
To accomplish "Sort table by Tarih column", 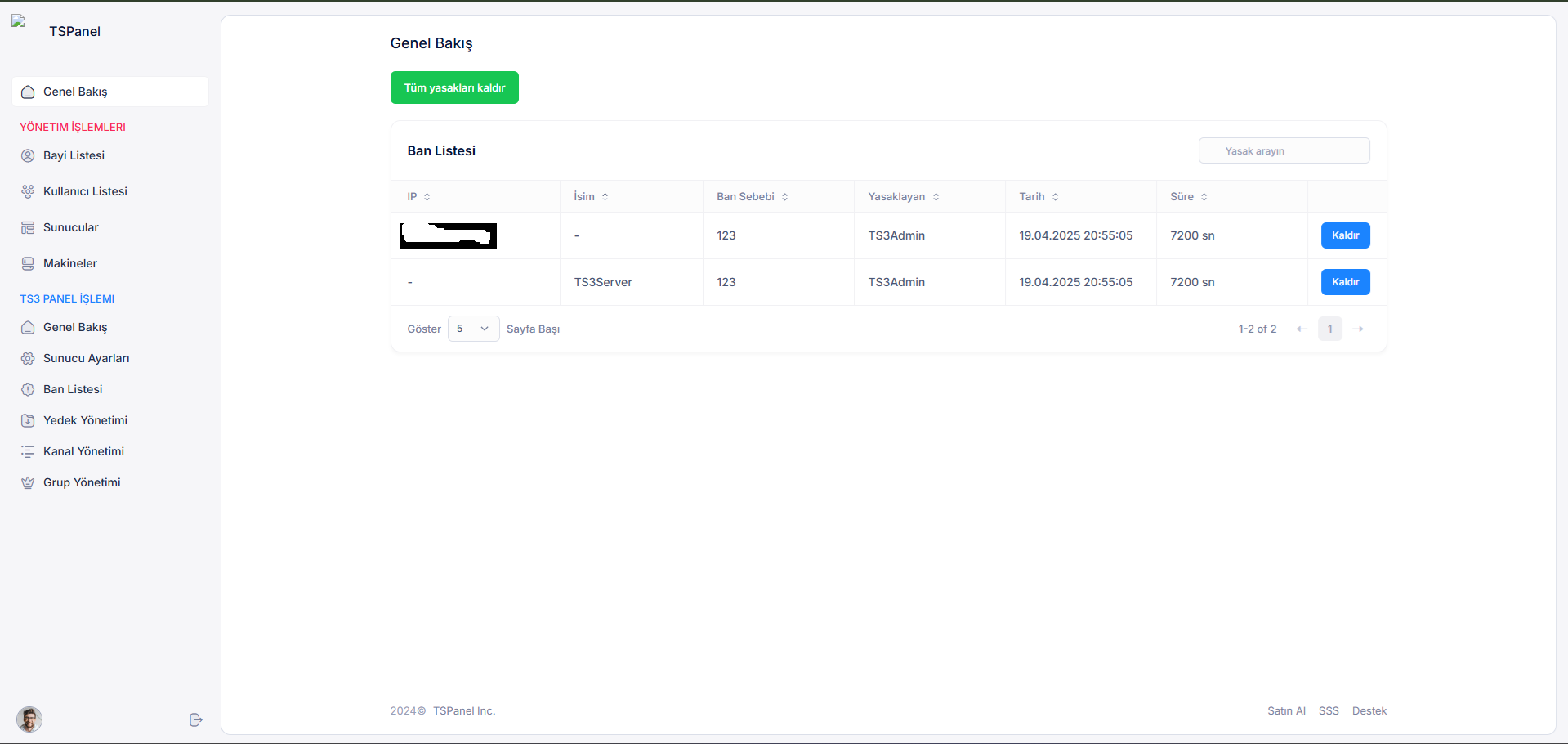I will 1039,196.
